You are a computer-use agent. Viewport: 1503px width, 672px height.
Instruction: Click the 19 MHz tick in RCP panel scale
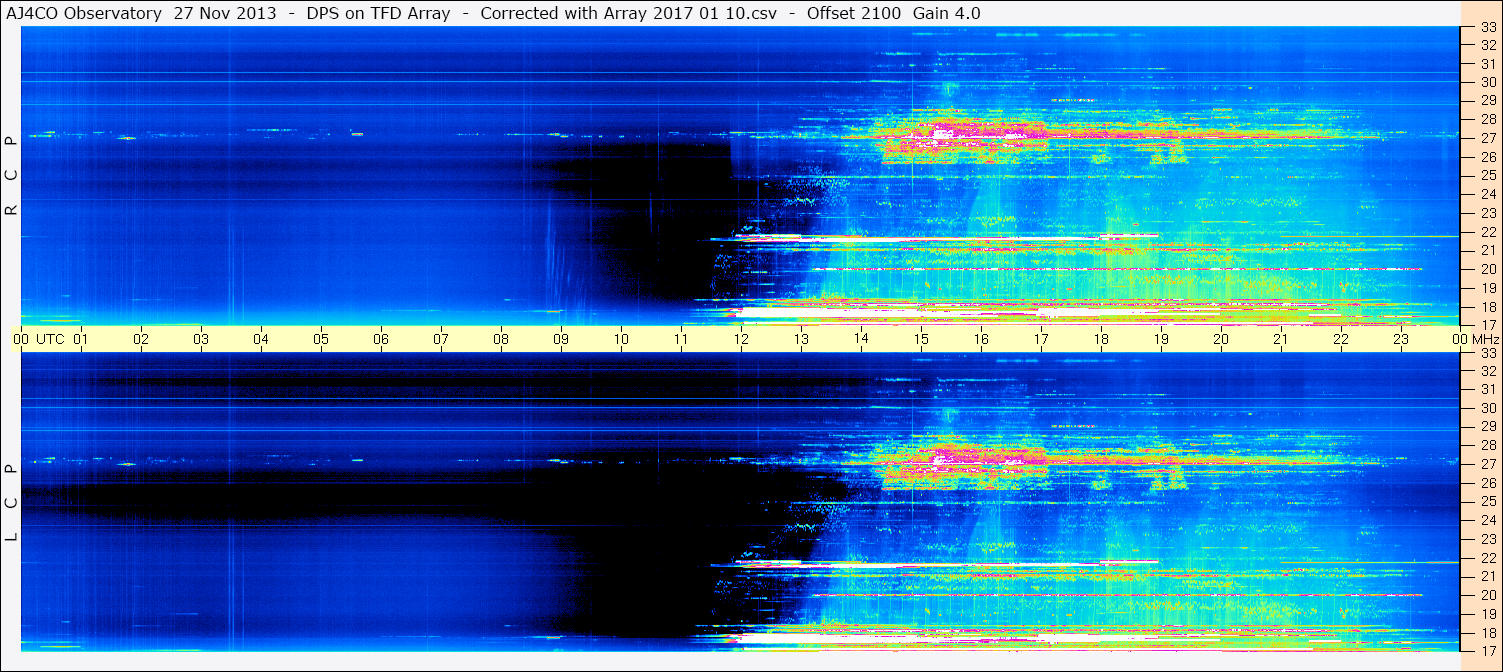click(x=1487, y=288)
